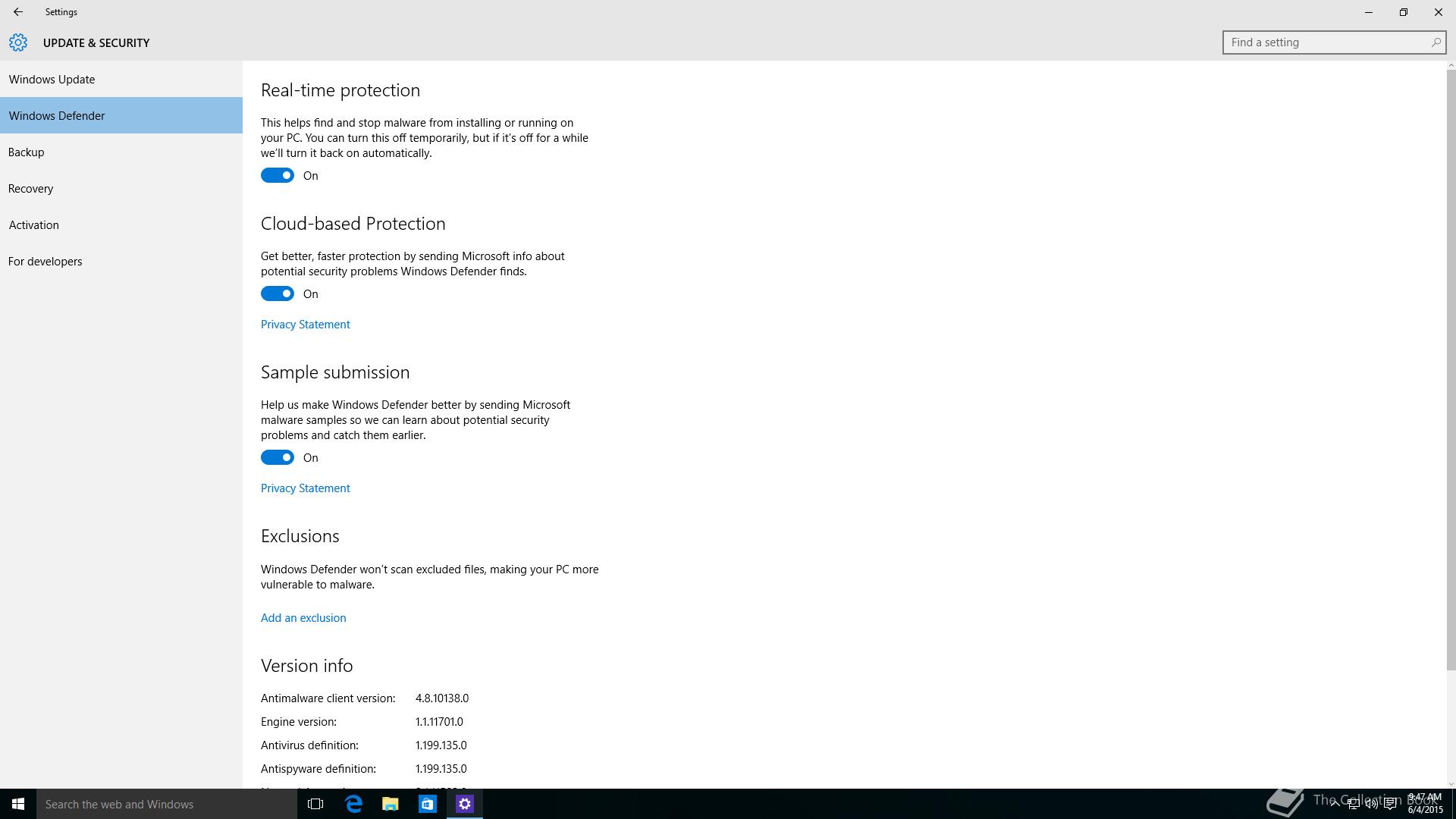1456x819 pixels.
Task: Open the Backup settings page
Action: 121,152
